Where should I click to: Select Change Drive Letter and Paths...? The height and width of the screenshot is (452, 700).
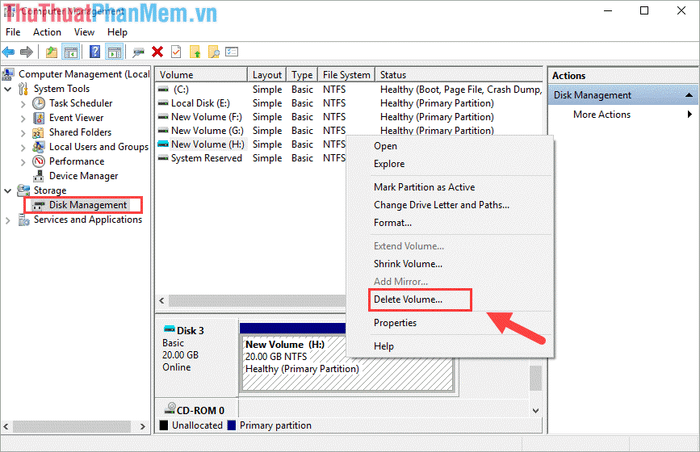450,205
